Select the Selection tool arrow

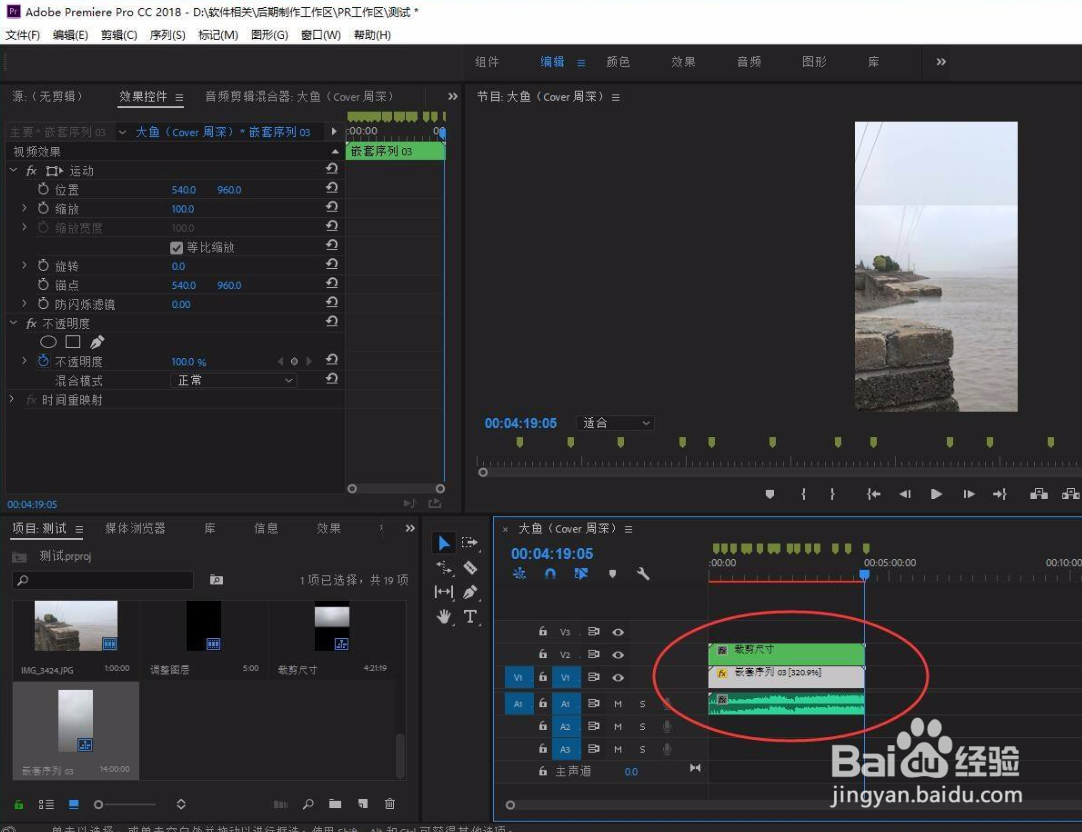443,543
